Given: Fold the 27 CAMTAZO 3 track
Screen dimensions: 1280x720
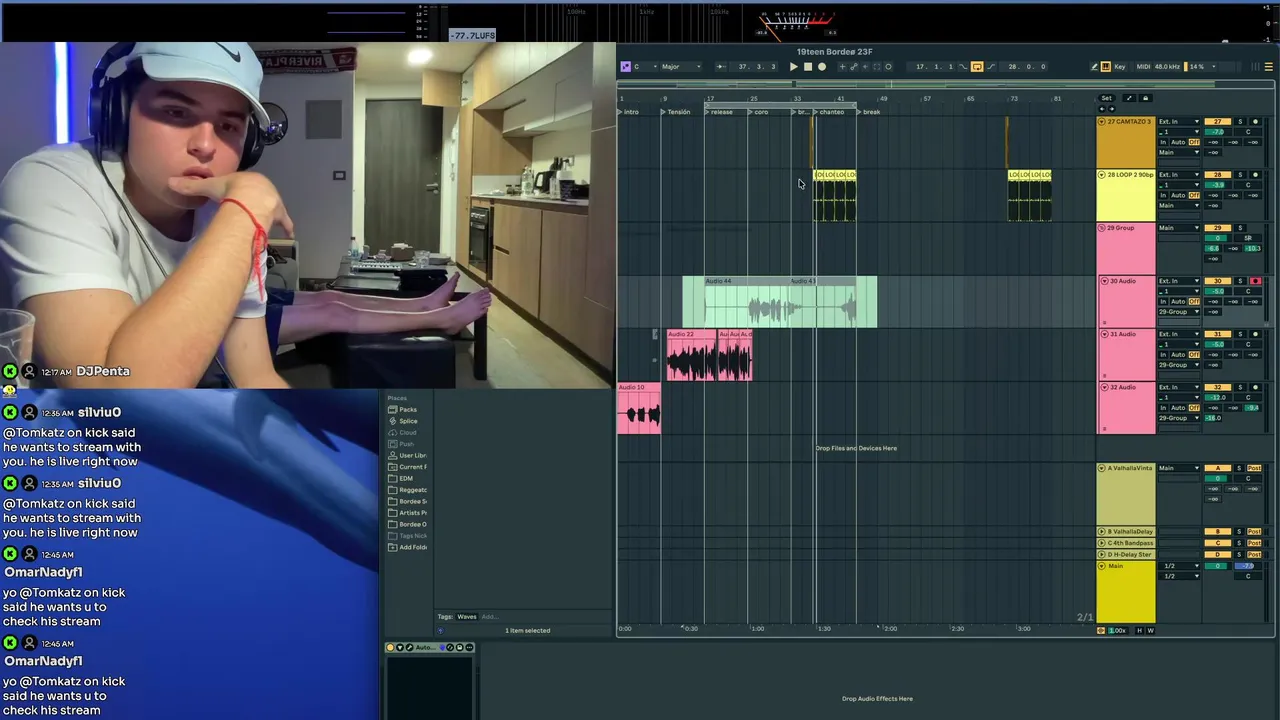Looking at the screenshot, I should pos(1102,122).
